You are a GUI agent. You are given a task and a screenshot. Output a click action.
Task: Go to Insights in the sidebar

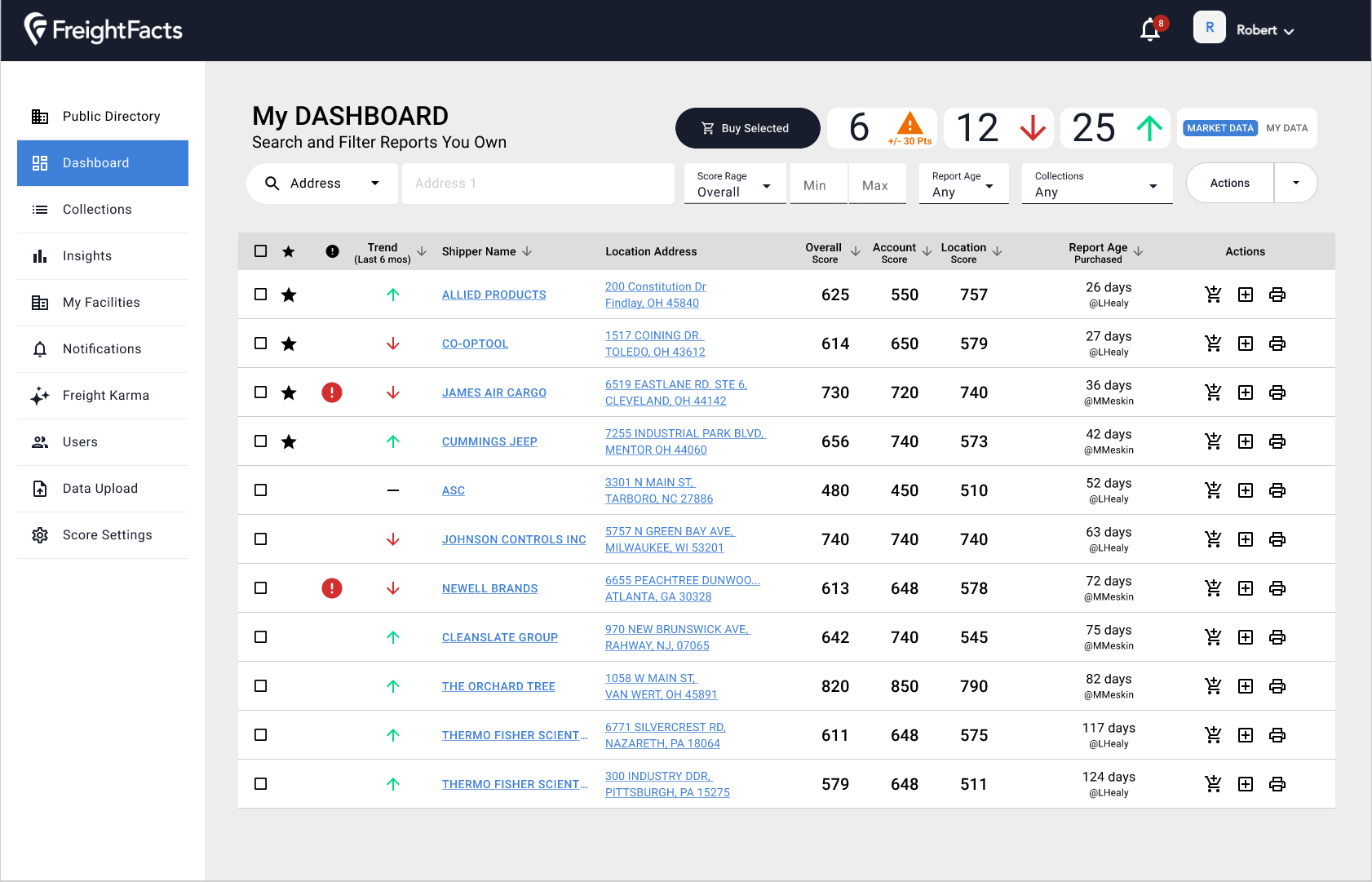(87, 256)
